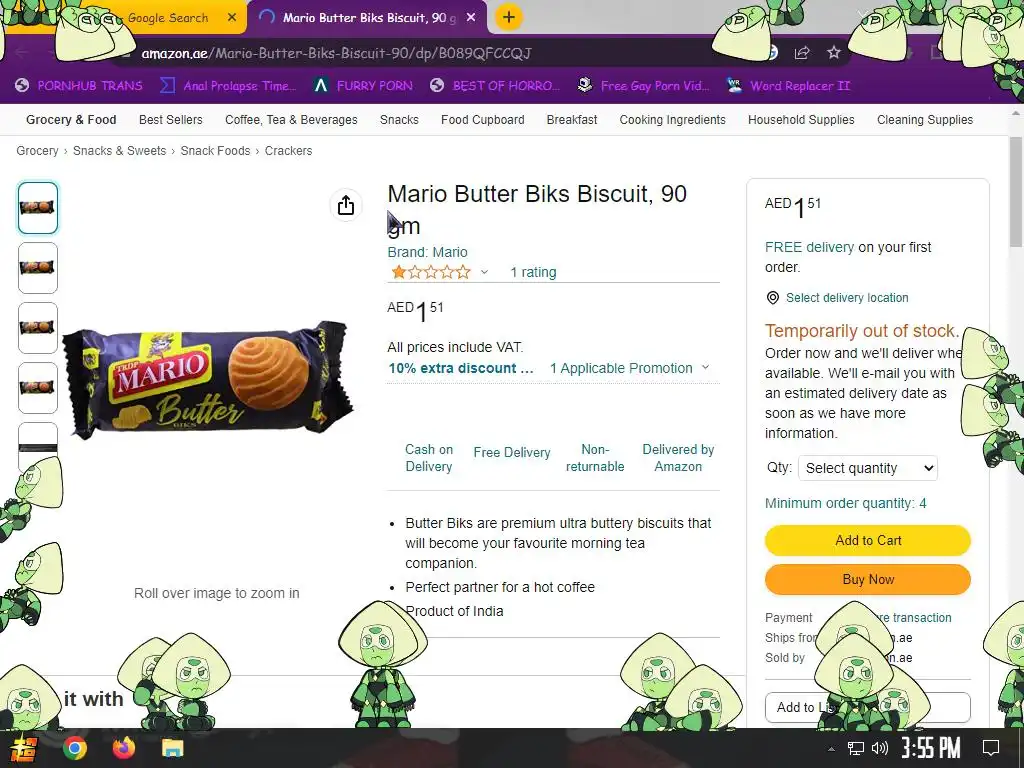Image resolution: width=1024 pixels, height=768 pixels.
Task: Switch to the Google Search tab
Action: [168, 18]
